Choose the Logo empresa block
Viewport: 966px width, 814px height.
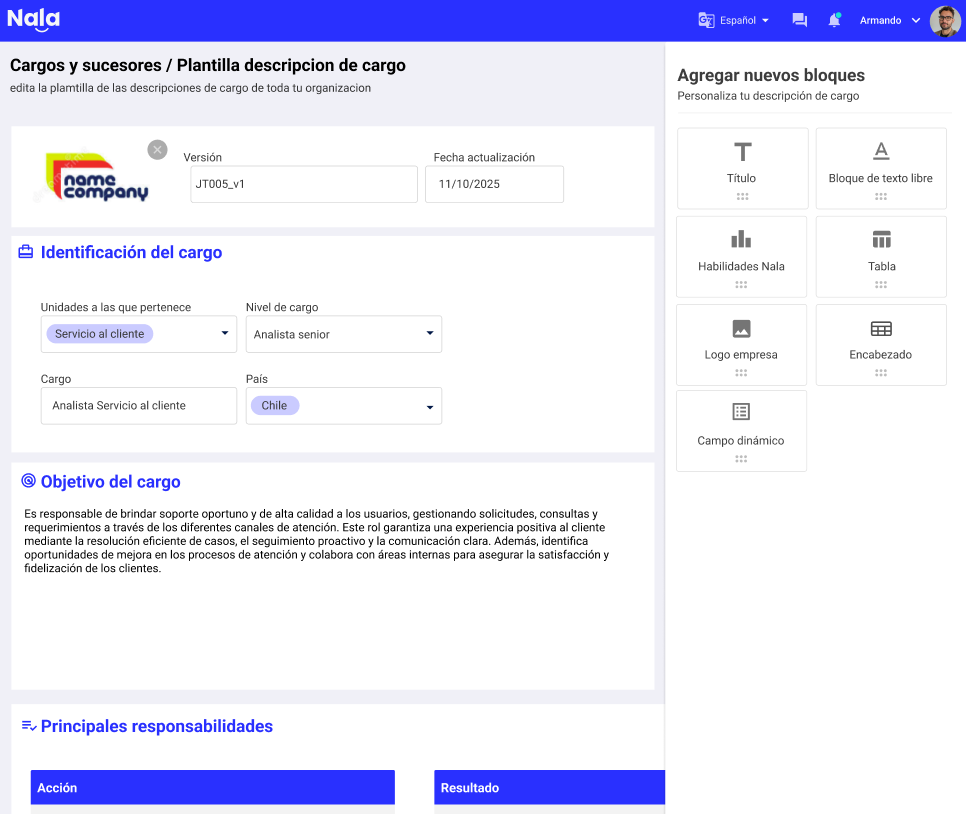tap(741, 344)
